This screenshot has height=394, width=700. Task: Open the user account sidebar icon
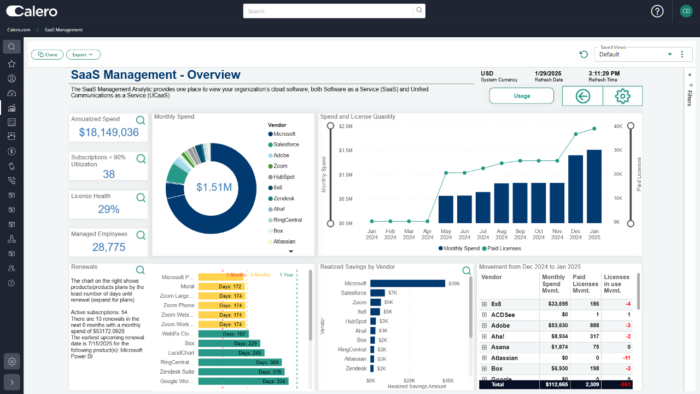12,79
